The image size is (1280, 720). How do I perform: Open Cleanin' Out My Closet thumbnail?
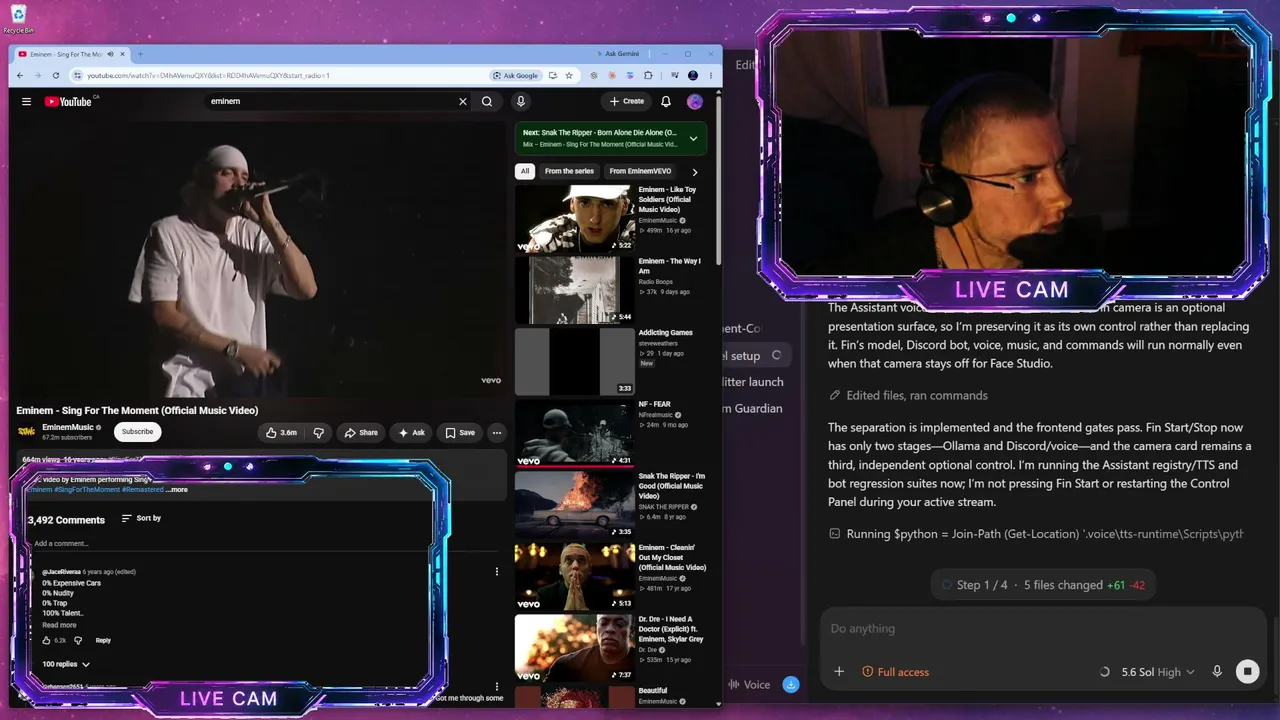[574, 576]
